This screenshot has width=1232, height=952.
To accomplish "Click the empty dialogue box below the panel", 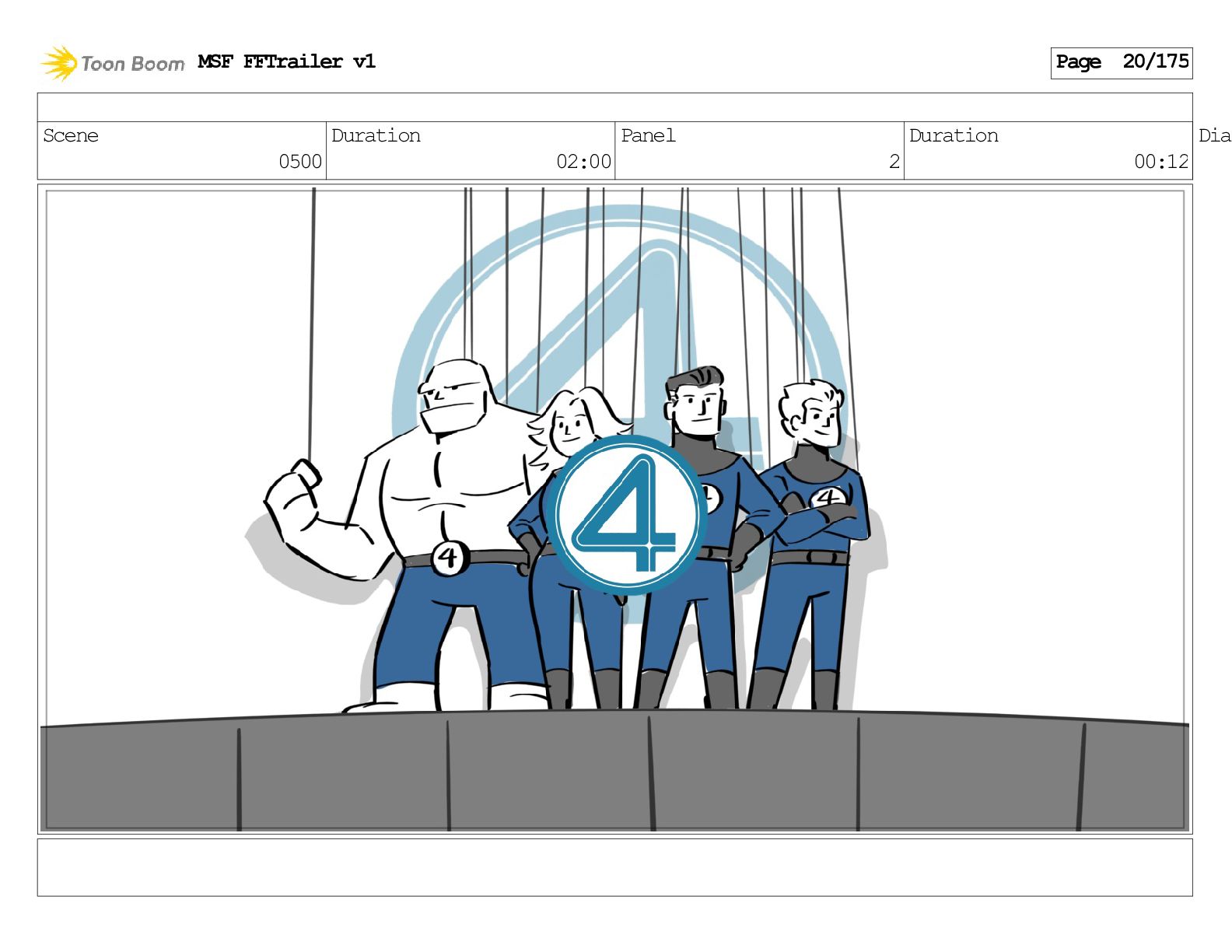I will click(614, 866).
